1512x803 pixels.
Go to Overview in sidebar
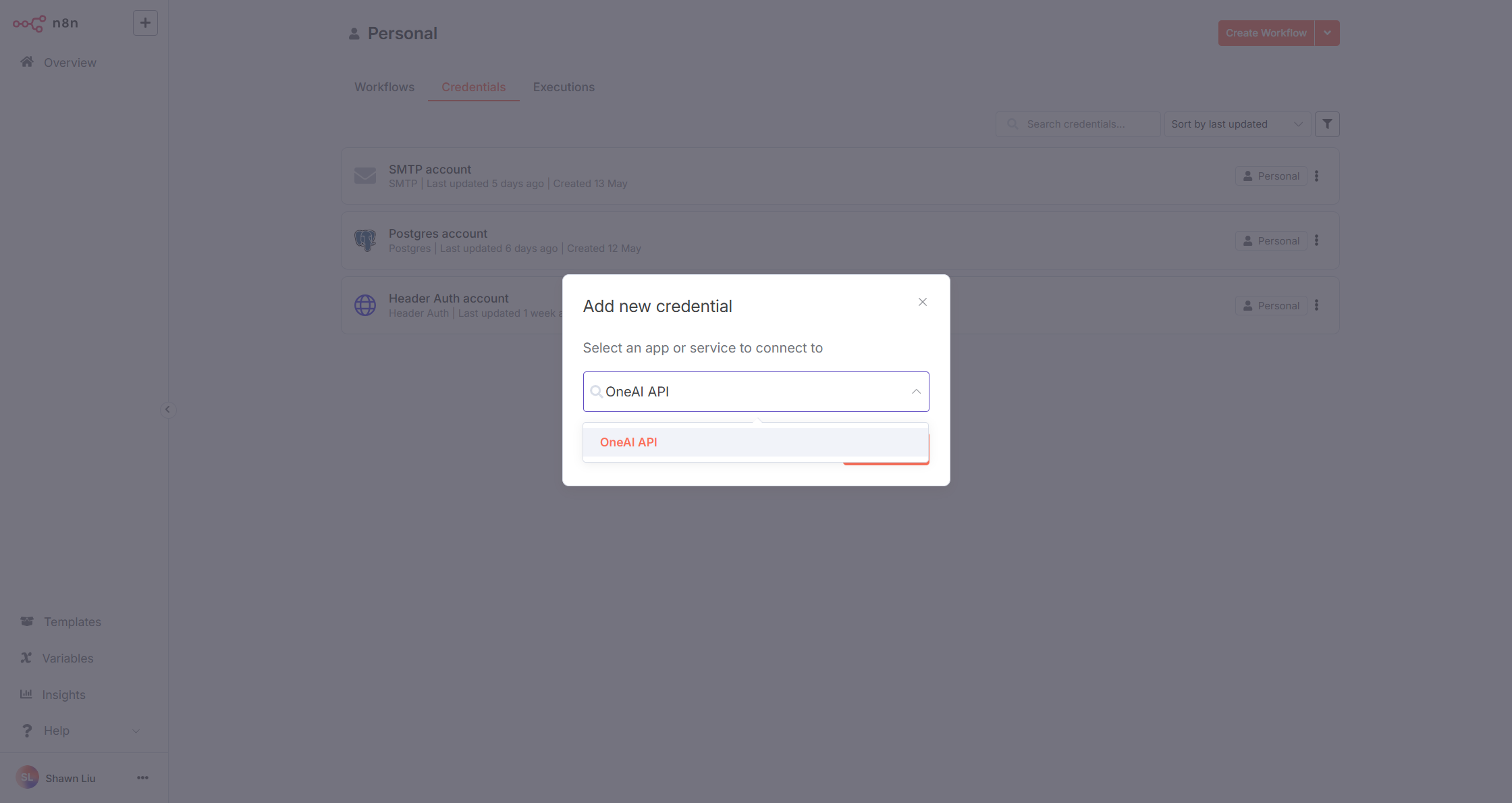pyautogui.click(x=70, y=63)
